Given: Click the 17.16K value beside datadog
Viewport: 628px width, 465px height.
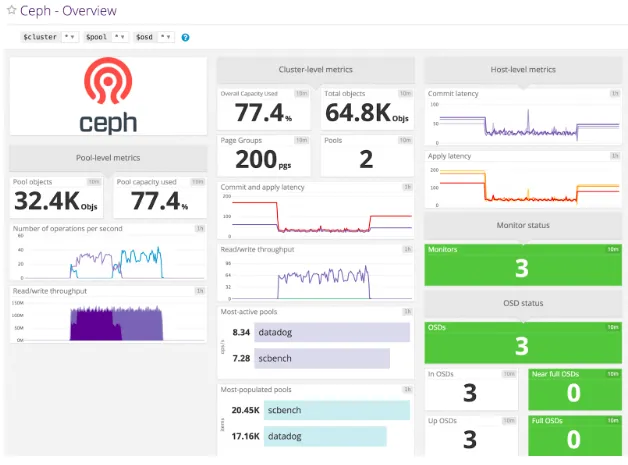Looking at the screenshot, I should pyautogui.click(x=246, y=436).
